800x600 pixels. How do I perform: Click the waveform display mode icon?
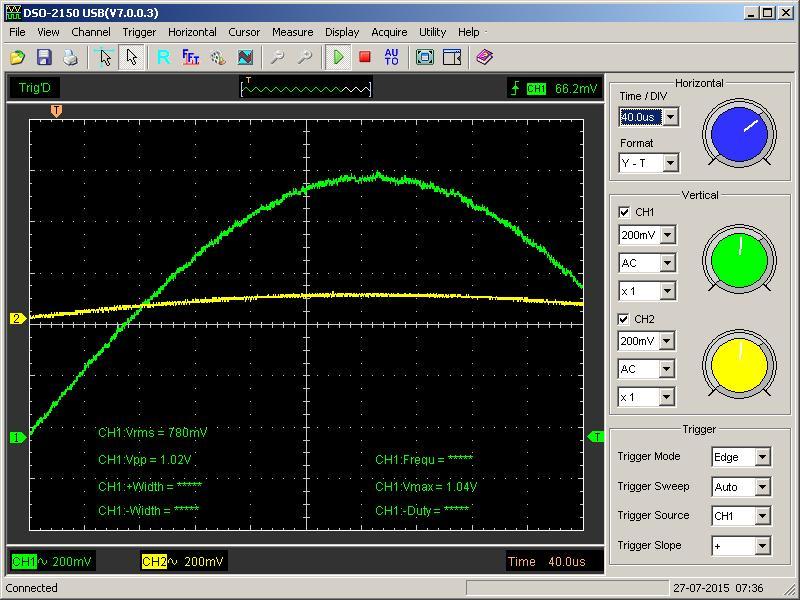[x=245, y=57]
